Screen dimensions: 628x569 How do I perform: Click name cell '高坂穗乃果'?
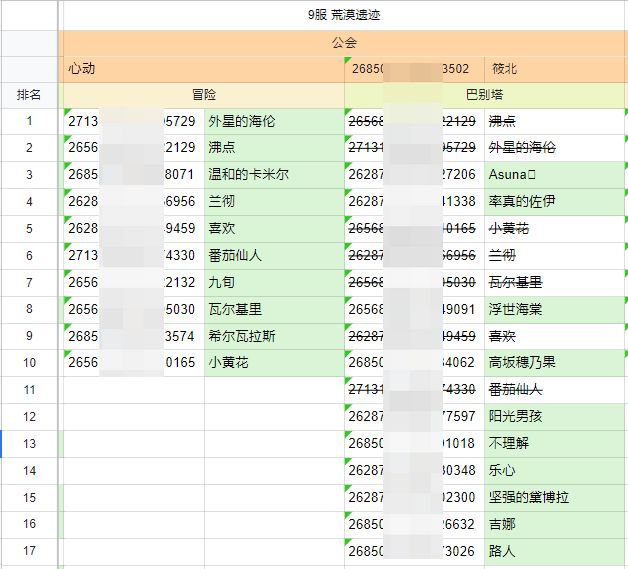point(554,363)
